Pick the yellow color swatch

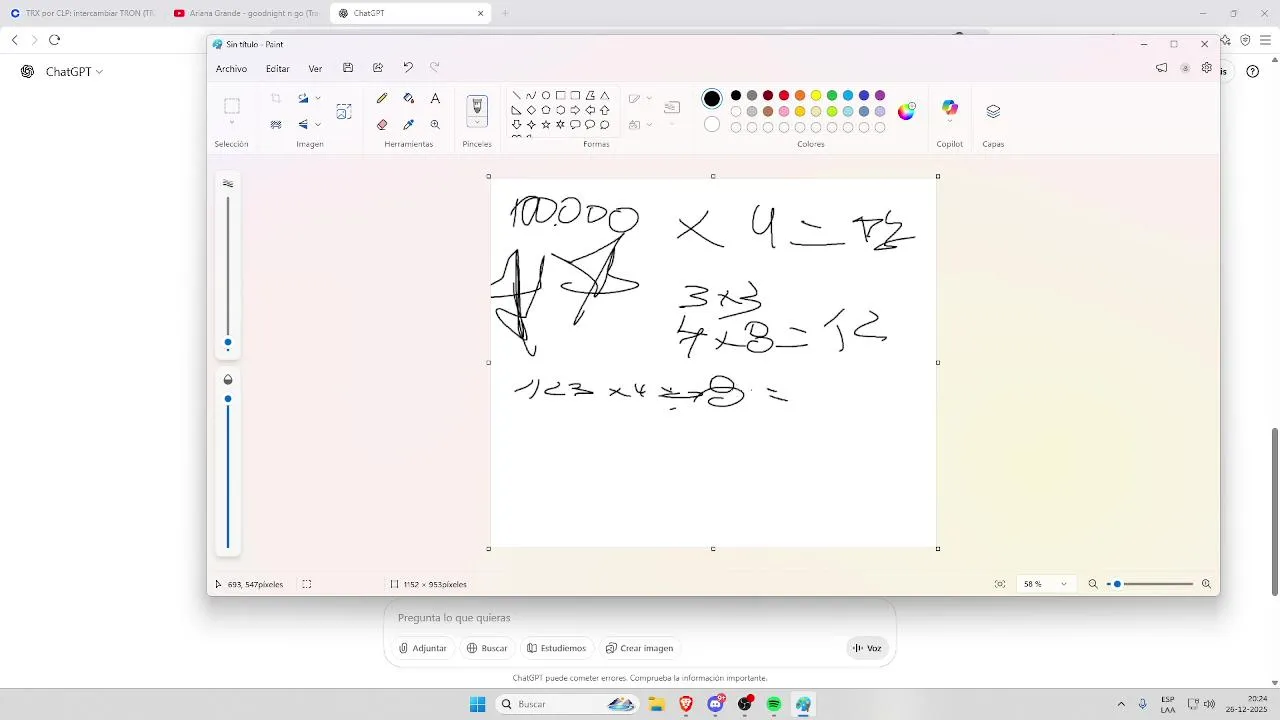click(x=816, y=96)
